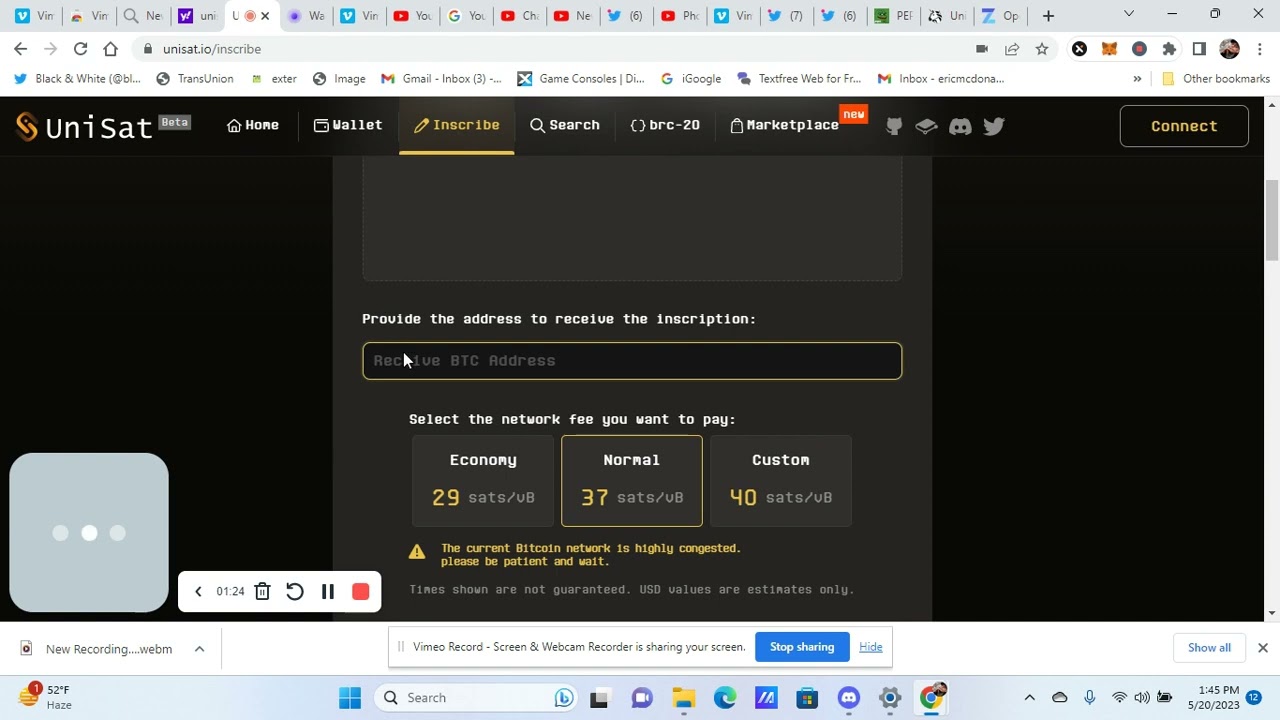
Task: Click the taskbar Search box
Action: (477, 698)
